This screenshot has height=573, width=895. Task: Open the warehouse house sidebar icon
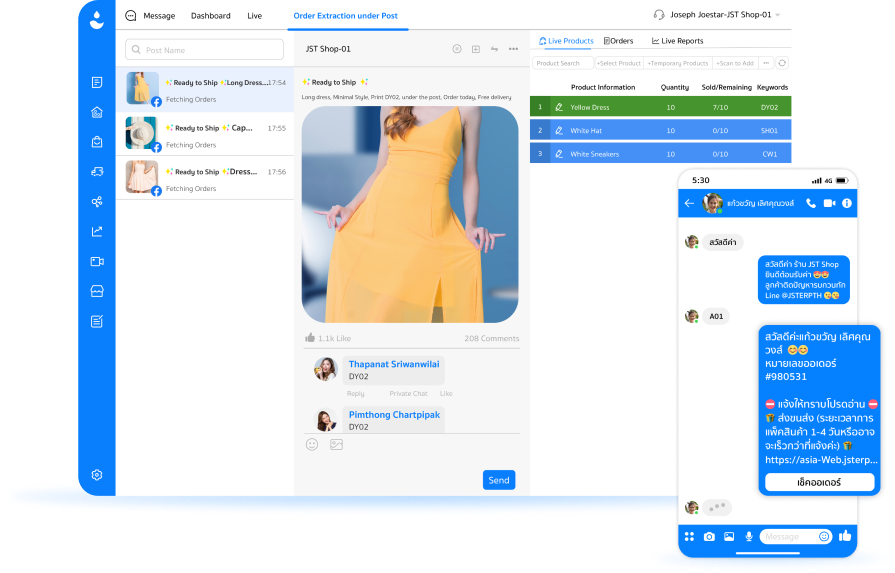point(97,112)
